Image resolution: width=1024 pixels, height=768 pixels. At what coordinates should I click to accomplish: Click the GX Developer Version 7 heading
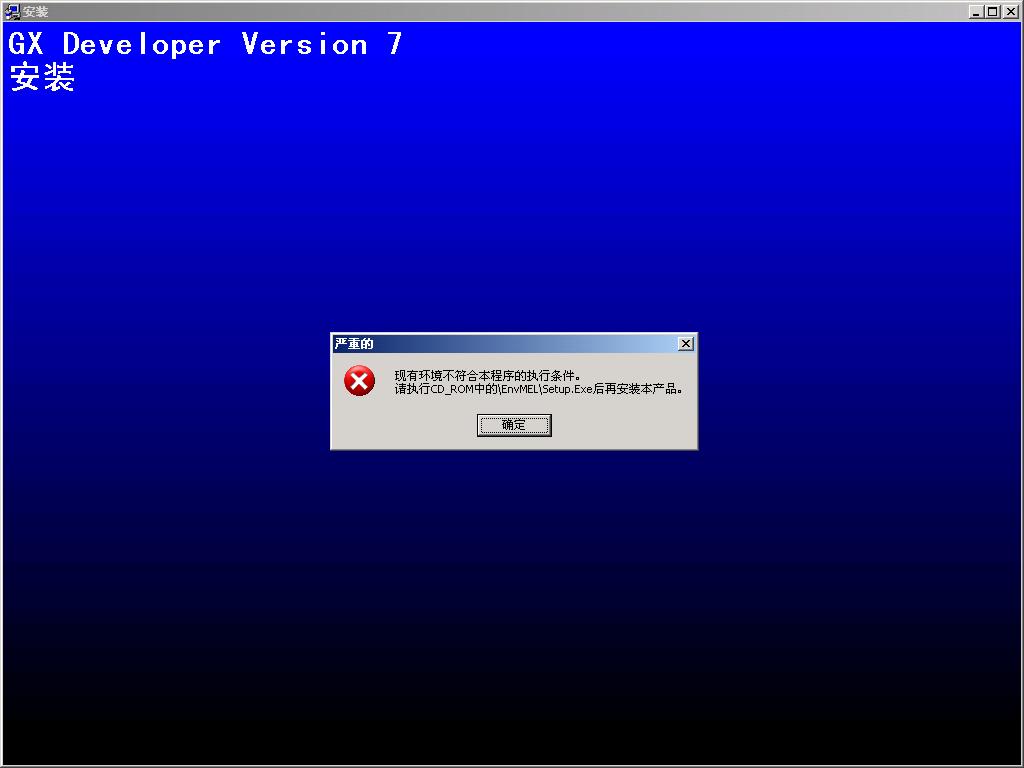[205, 44]
